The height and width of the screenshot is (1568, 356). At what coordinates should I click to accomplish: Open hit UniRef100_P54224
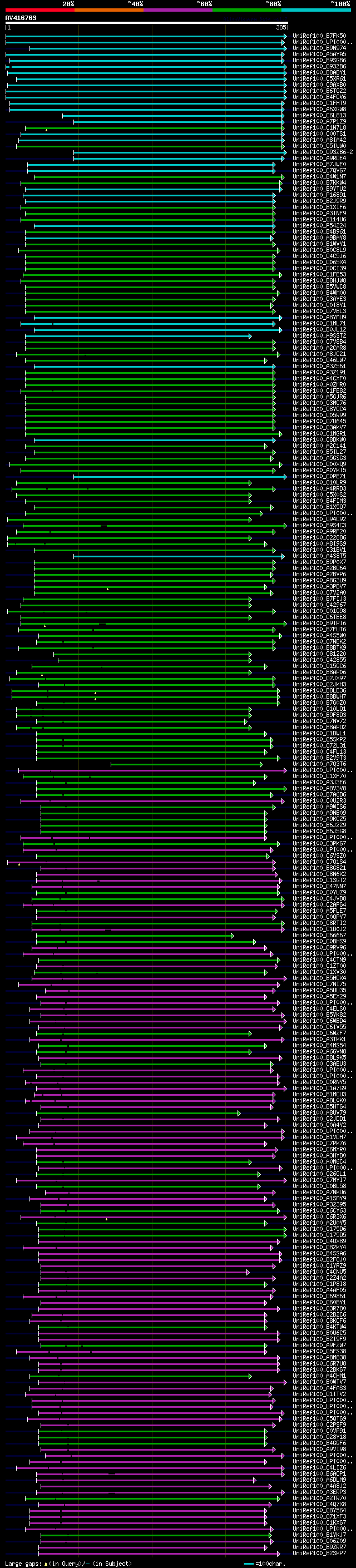(x=319, y=226)
